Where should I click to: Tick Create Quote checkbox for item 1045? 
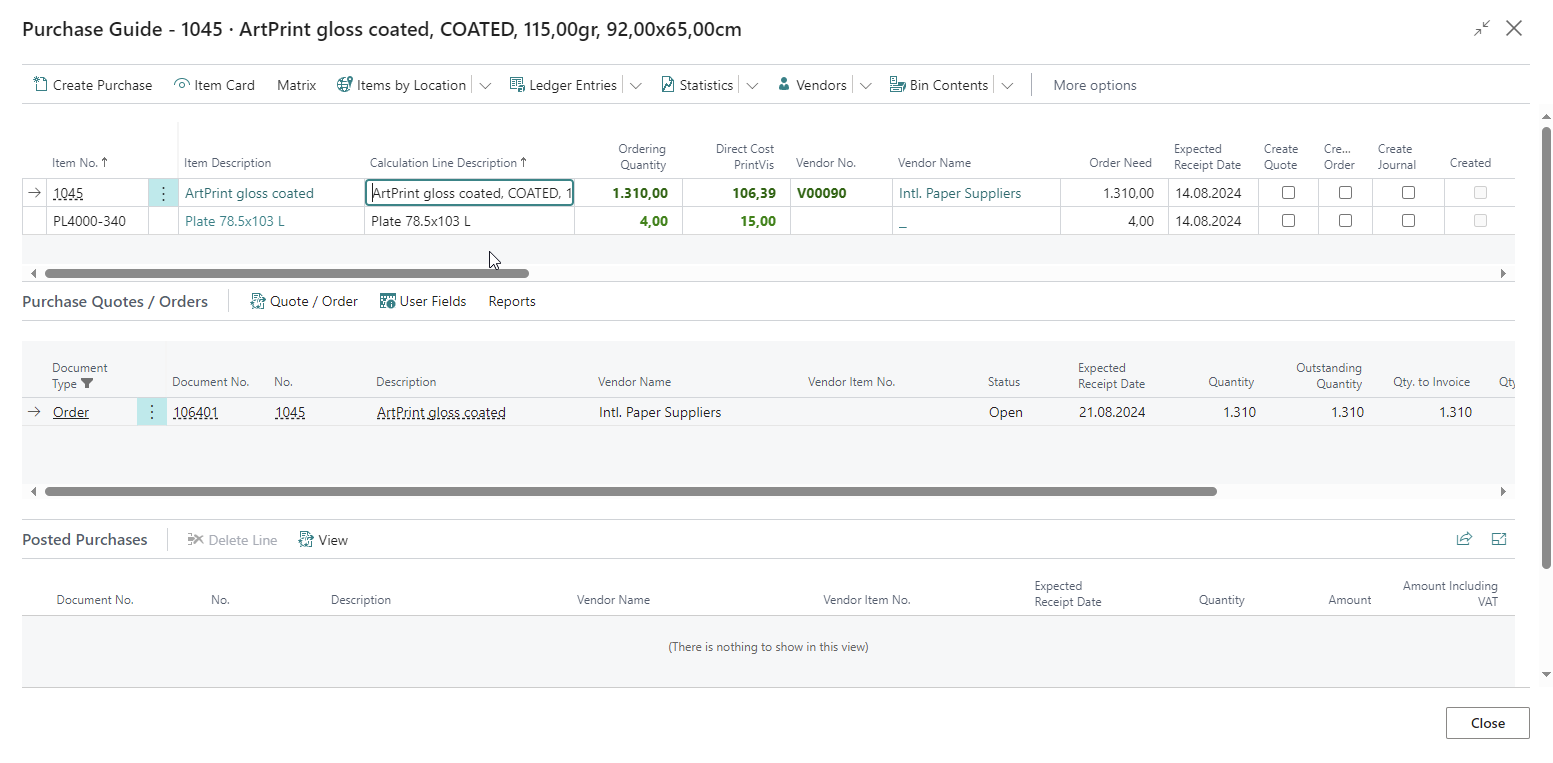coord(1288,193)
